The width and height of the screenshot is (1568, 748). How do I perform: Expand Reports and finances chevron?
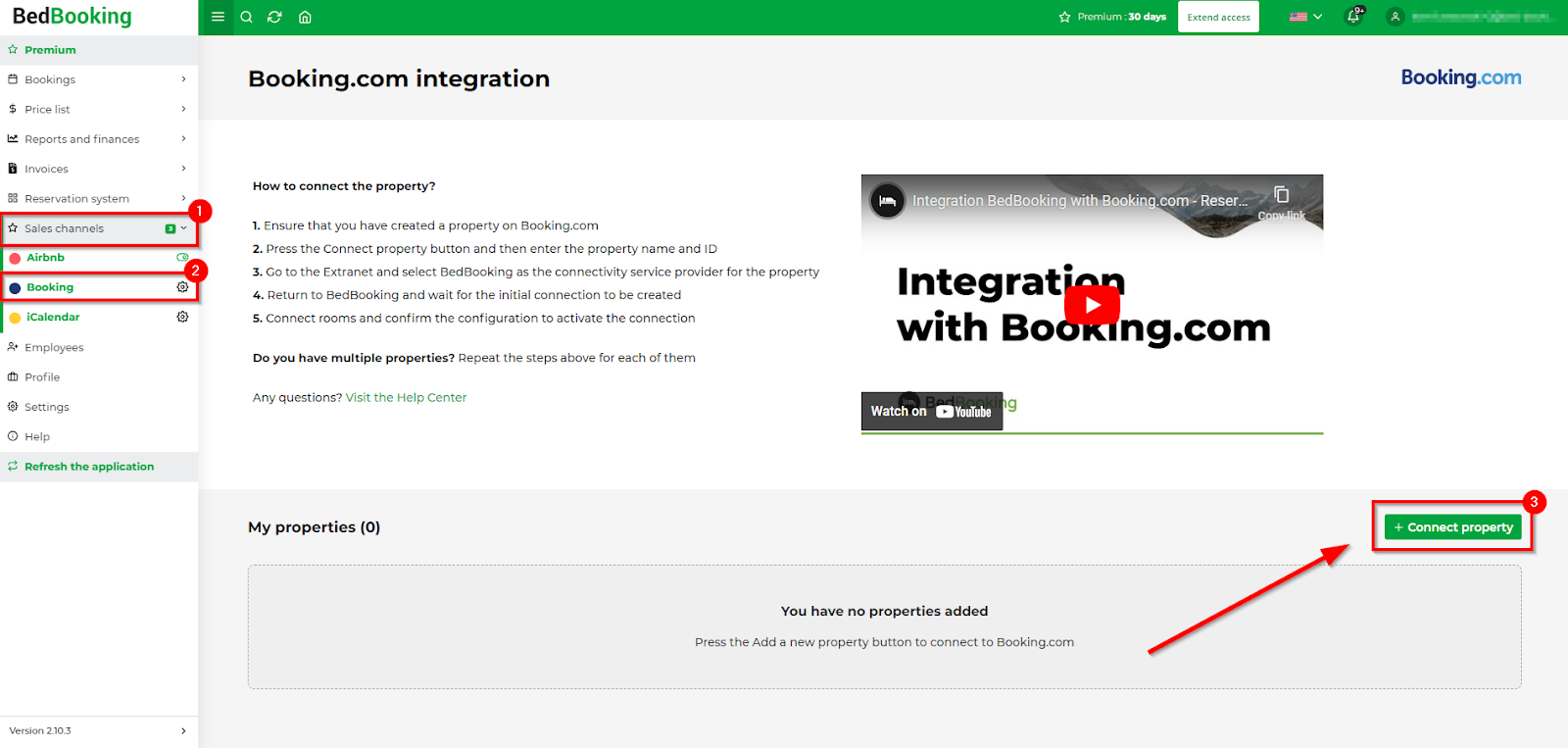point(183,139)
